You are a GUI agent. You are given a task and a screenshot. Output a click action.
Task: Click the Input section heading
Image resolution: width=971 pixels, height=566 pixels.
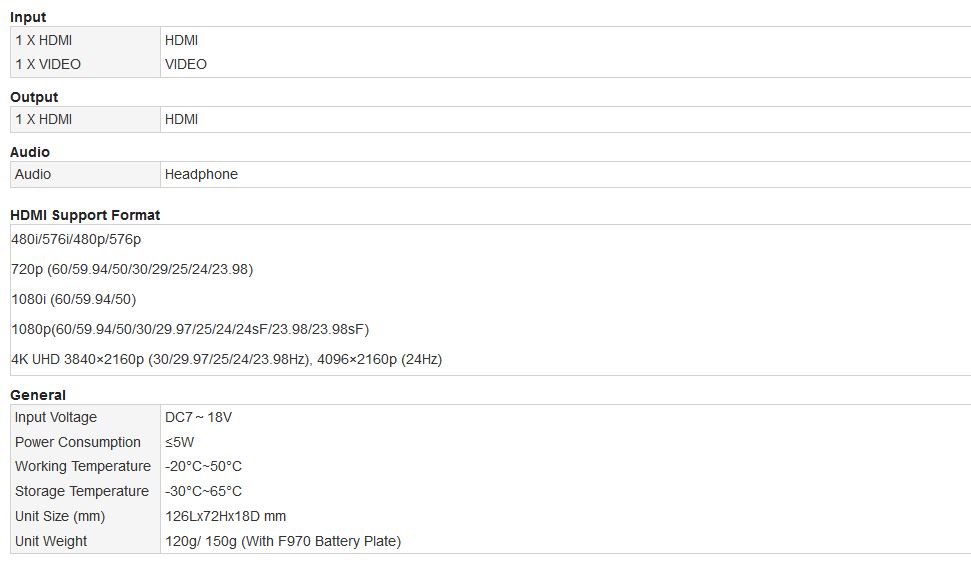point(28,17)
